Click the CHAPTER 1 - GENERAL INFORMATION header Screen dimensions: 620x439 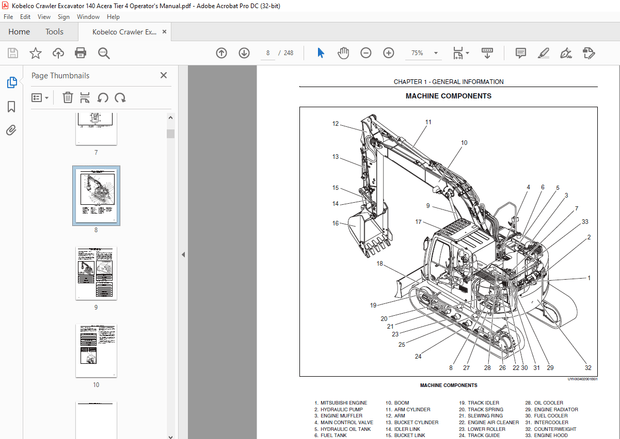(x=448, y=82)
